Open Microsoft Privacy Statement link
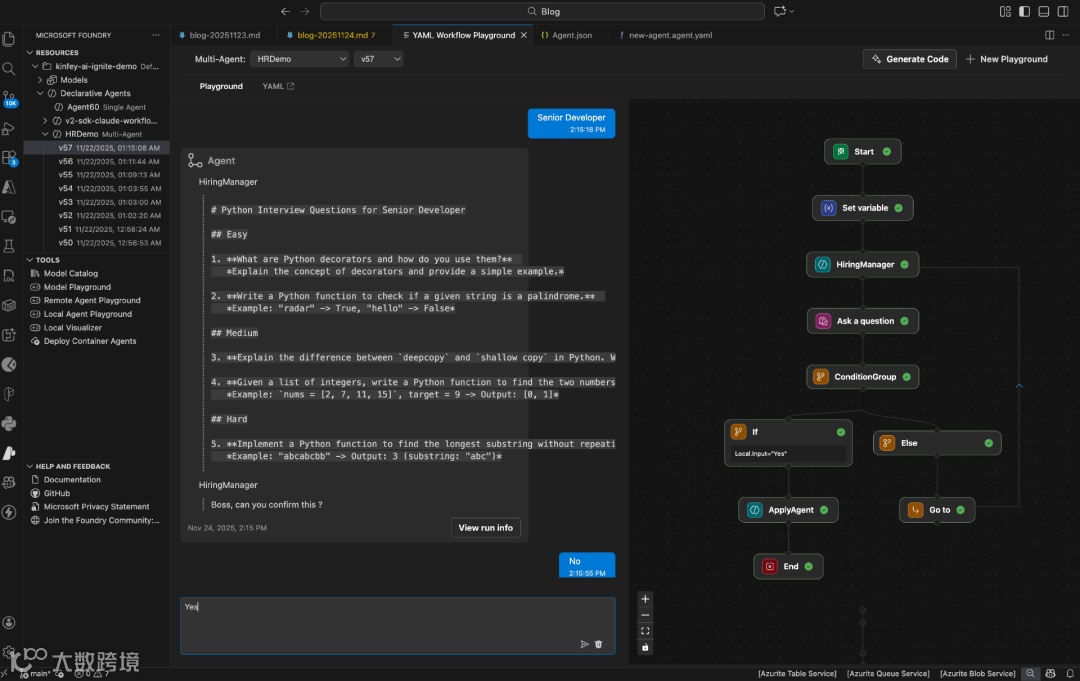The height and width of the screenshot is (681, 1080). pos(96,507)
